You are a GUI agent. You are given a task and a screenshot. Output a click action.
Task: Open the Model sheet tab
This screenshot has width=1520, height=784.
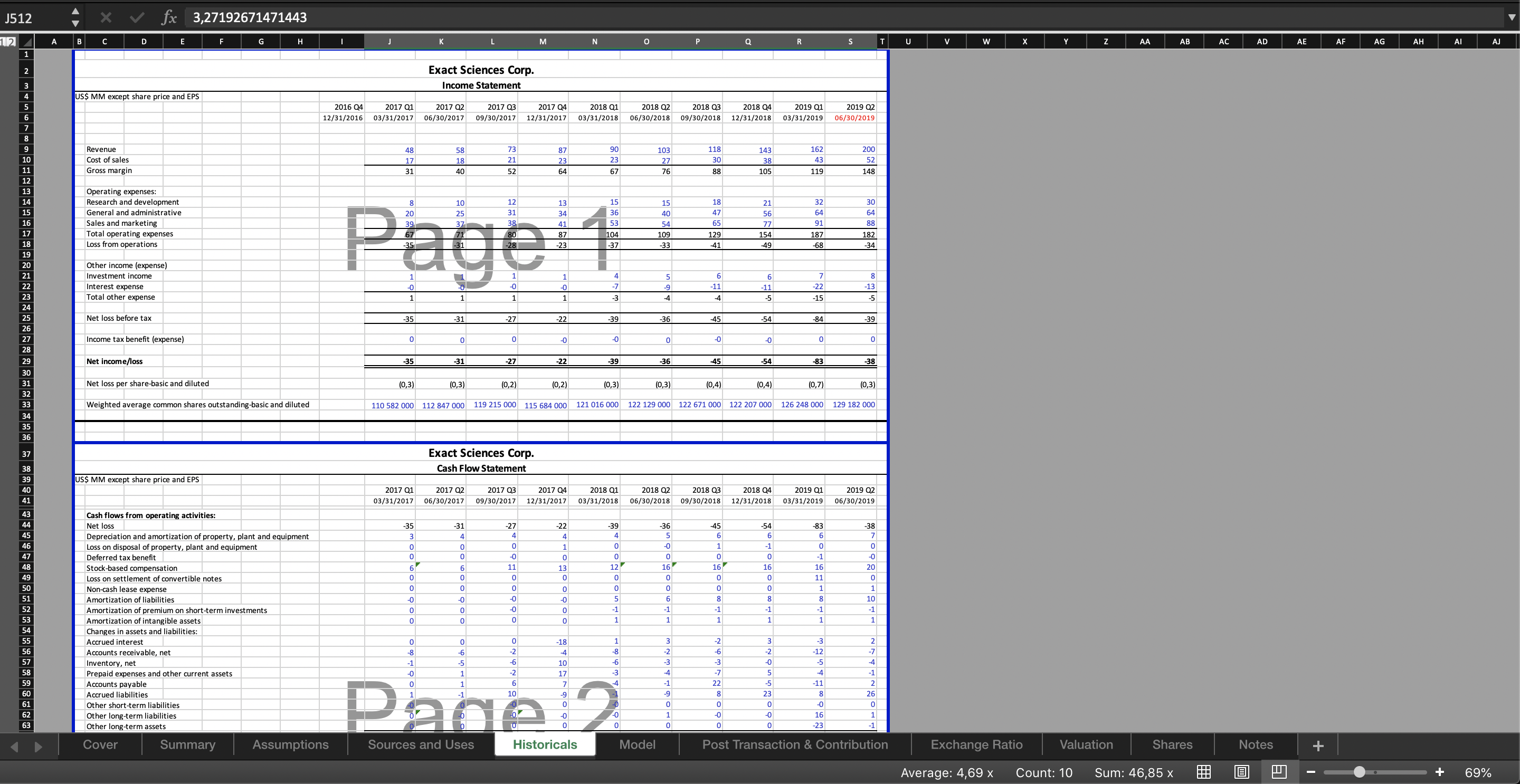coord(637,744)
